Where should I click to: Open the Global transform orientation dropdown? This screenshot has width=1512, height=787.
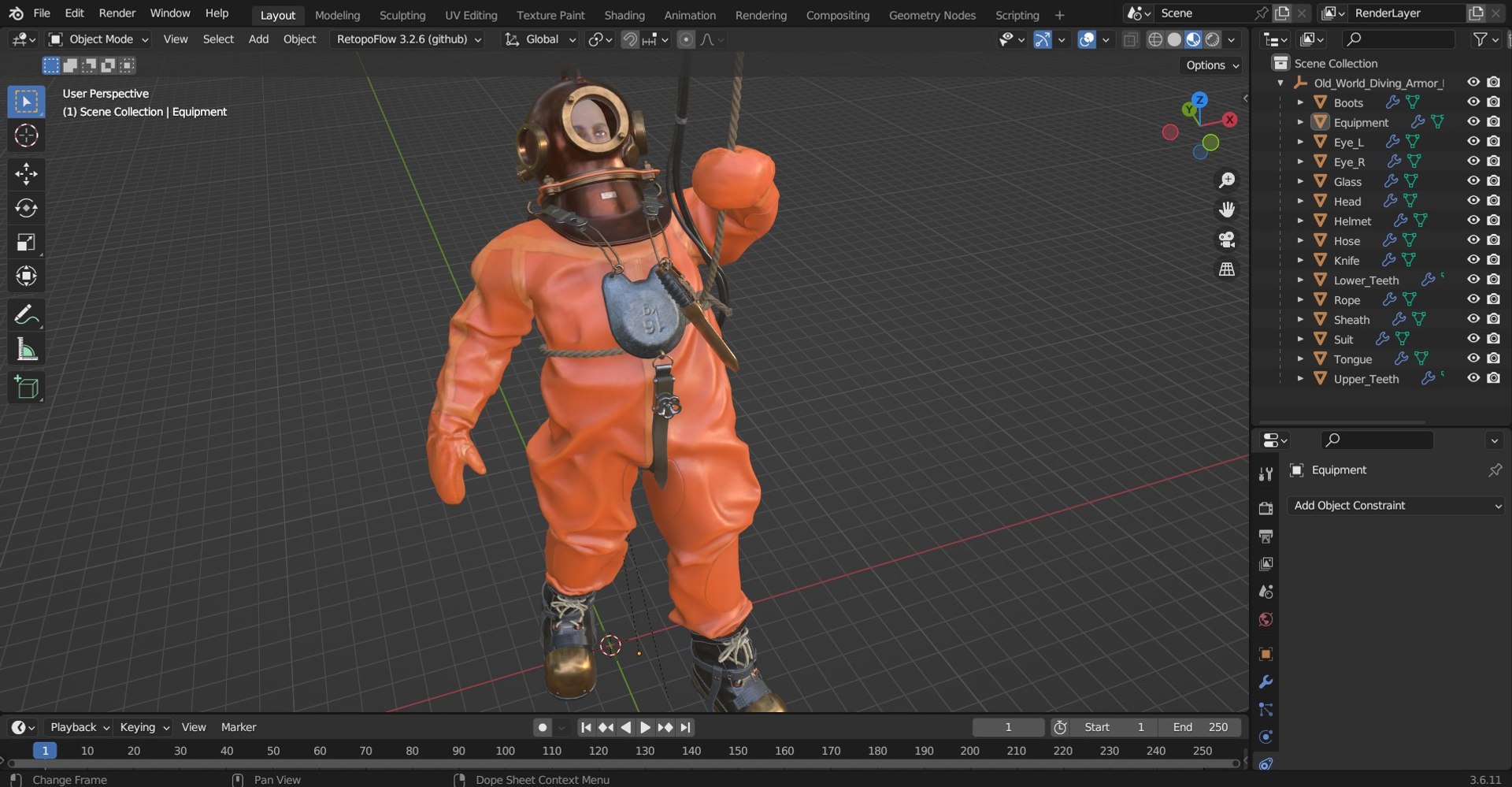[541, 39]
